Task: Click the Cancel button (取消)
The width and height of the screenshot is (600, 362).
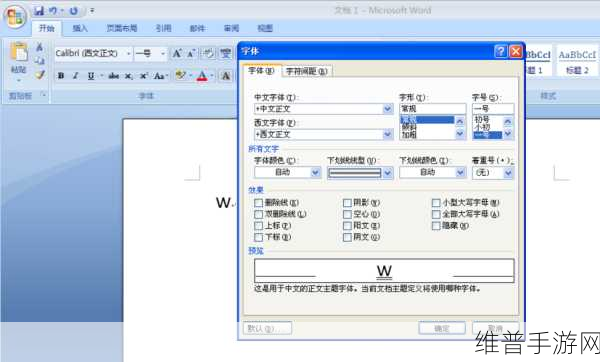Action: [x=496, y=328]
